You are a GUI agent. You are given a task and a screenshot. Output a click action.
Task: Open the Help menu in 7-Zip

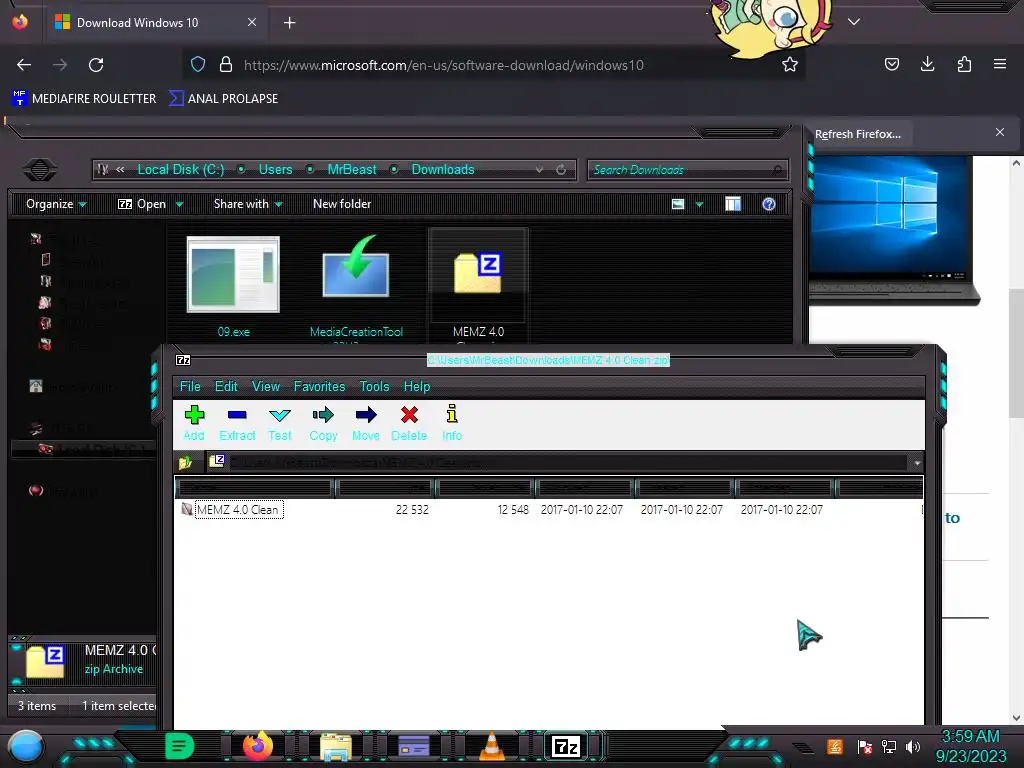[417, 386]
